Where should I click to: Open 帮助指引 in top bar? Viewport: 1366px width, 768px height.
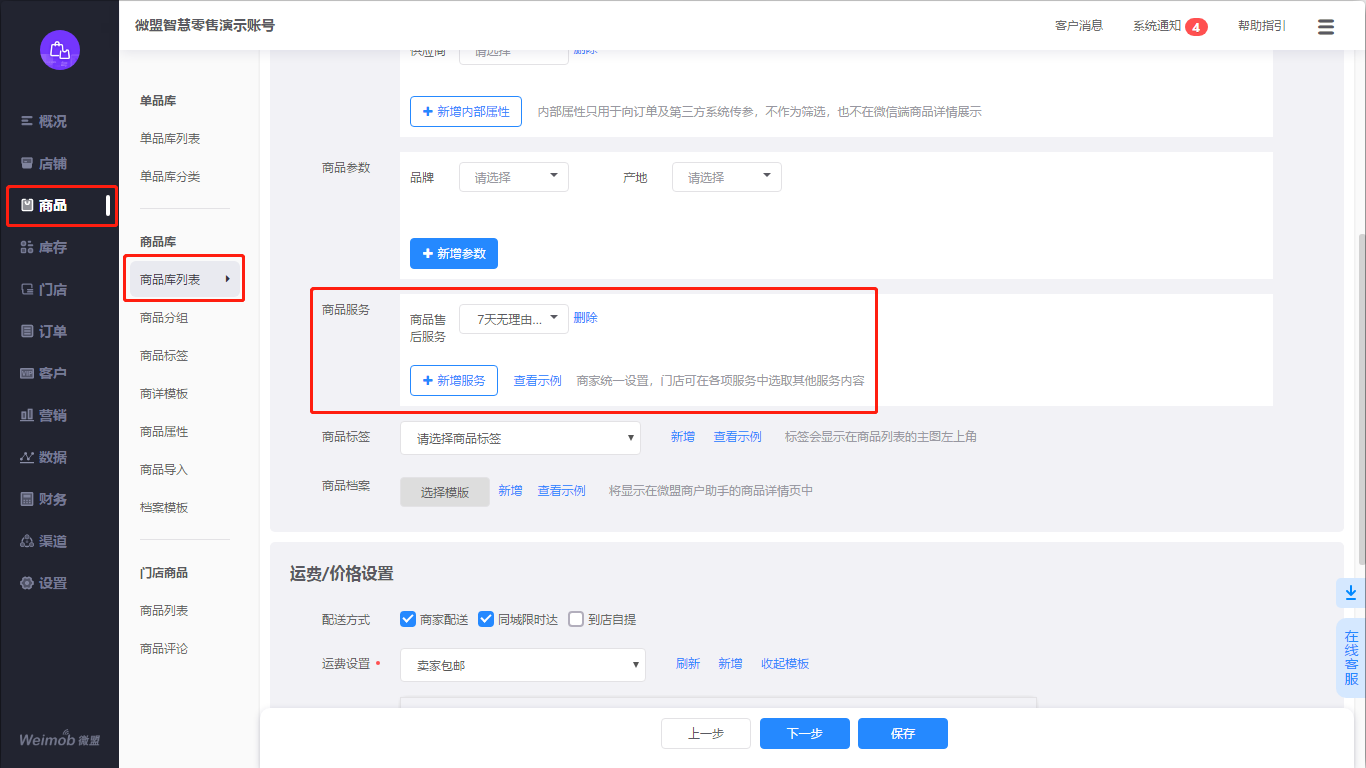coord(1262,26)
